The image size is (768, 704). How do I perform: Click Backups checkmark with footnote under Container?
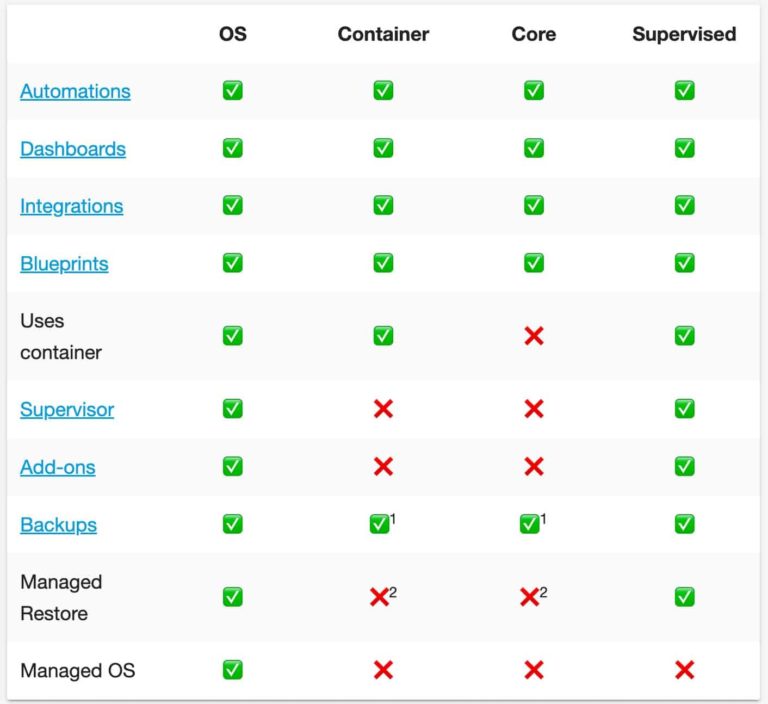tap(380, 524)
